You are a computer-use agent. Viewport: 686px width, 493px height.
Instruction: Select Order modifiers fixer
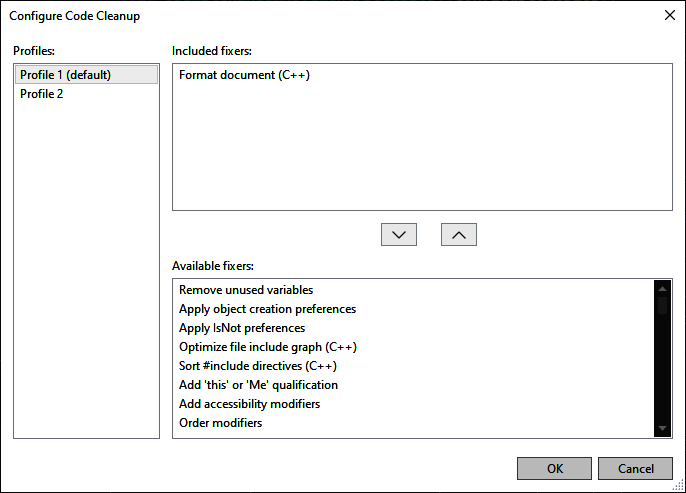[x=220, y=423]
